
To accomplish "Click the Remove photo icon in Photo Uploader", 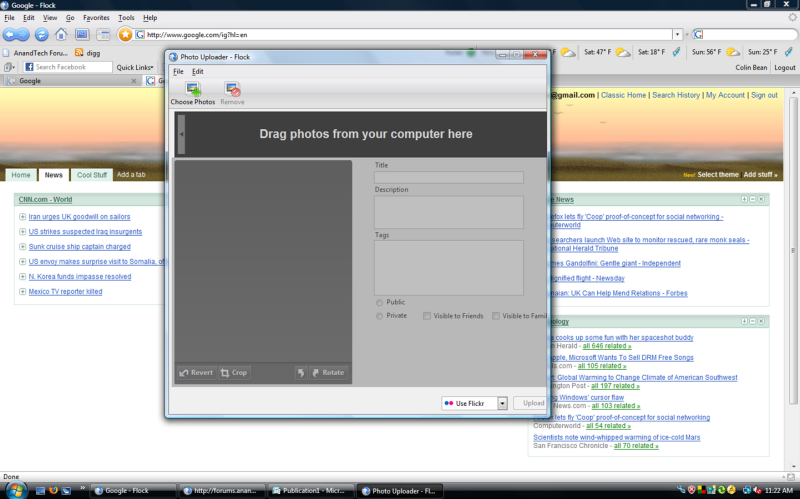I will 232,90.
